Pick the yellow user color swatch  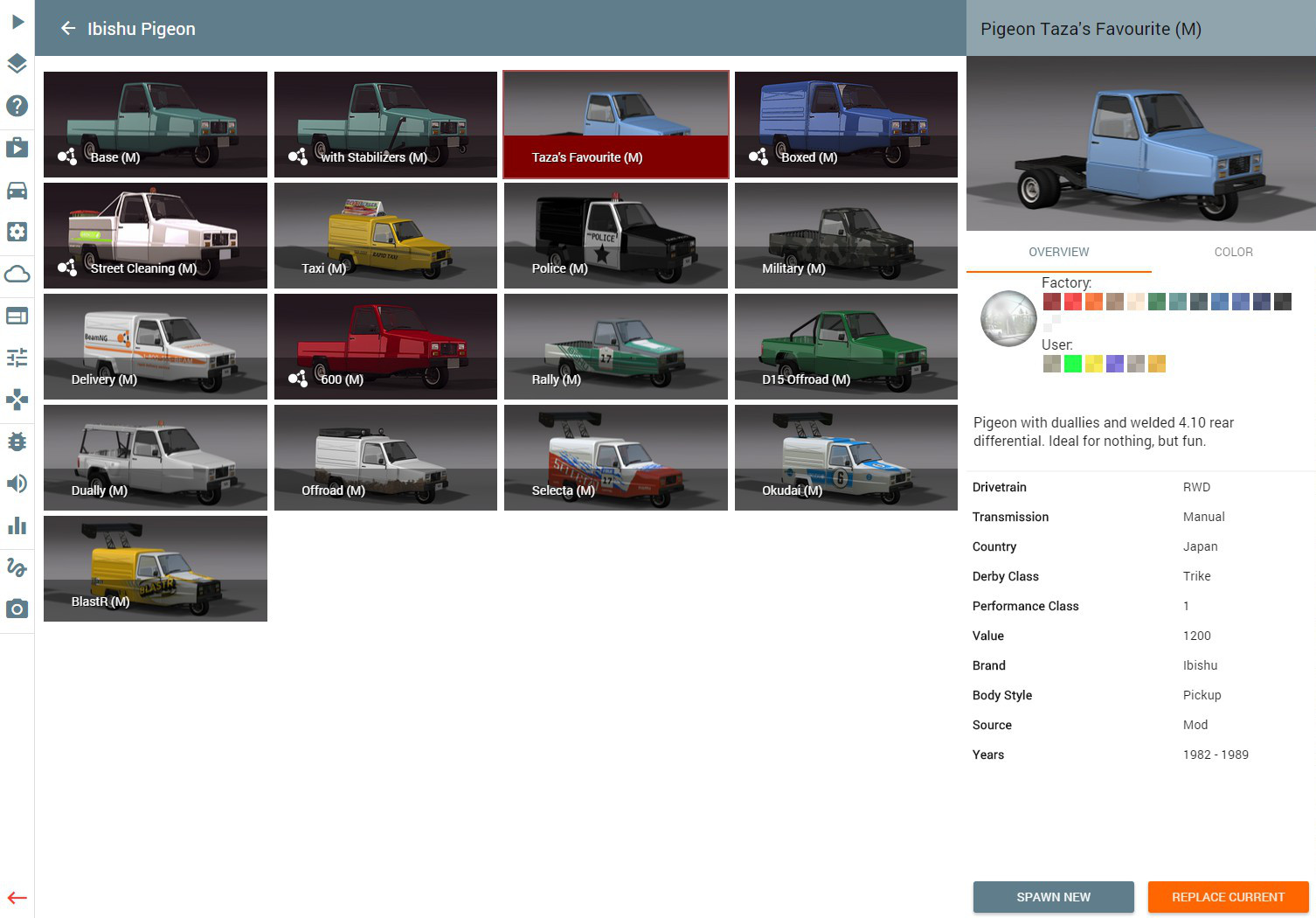pos(1094,364)
